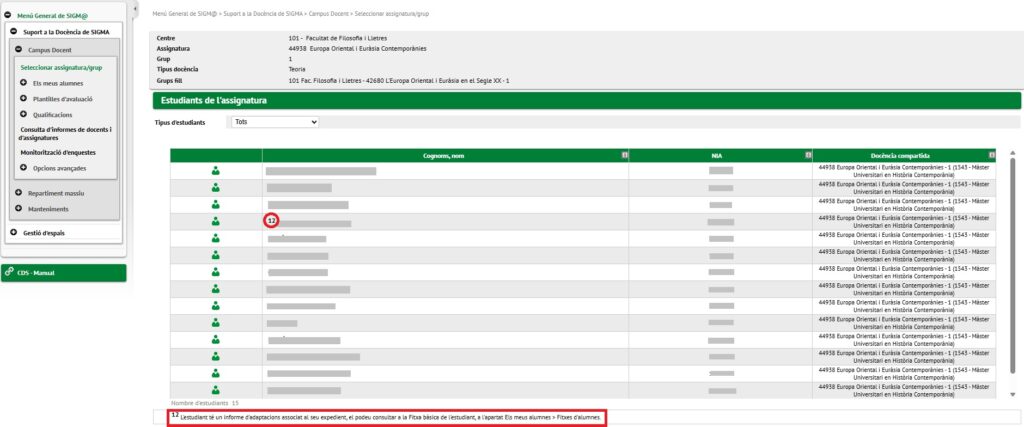Screen dimensions: 1024x427
Task: Click the student icon in the first table row
Action: click(x=216, y=171)
